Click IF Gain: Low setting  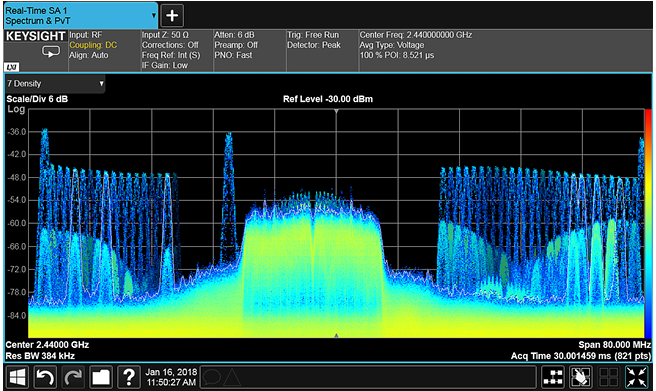click(165, 65)
